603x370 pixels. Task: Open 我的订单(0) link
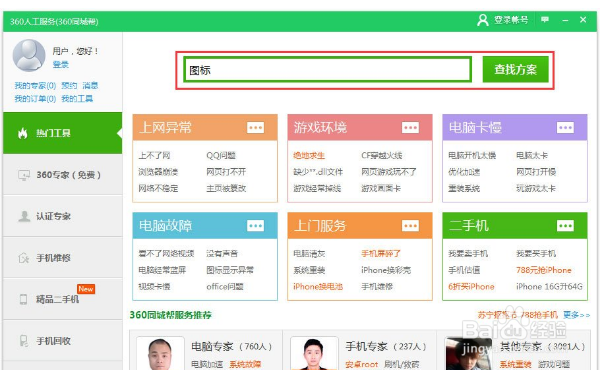tap(35, 99)
